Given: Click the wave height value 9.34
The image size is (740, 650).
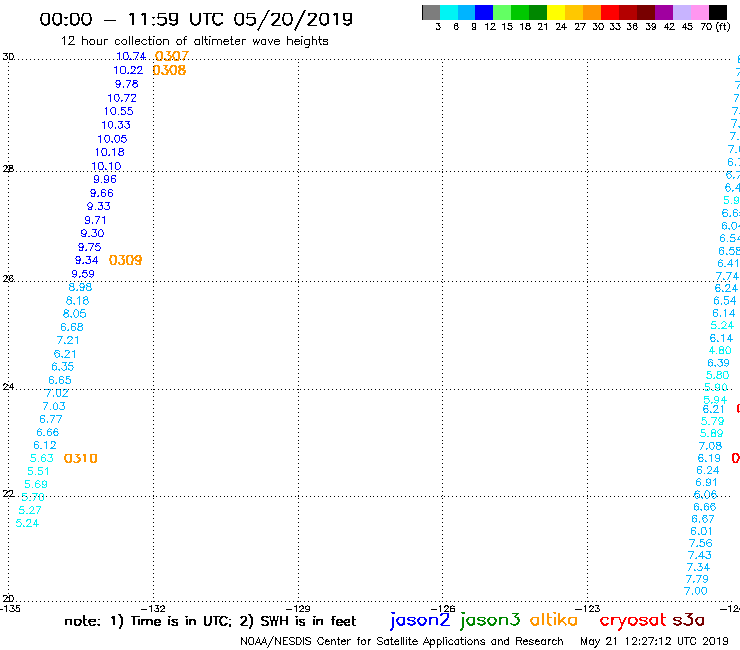Looking at the screenshot, I should pyautogui.click(x=87, y=260).
